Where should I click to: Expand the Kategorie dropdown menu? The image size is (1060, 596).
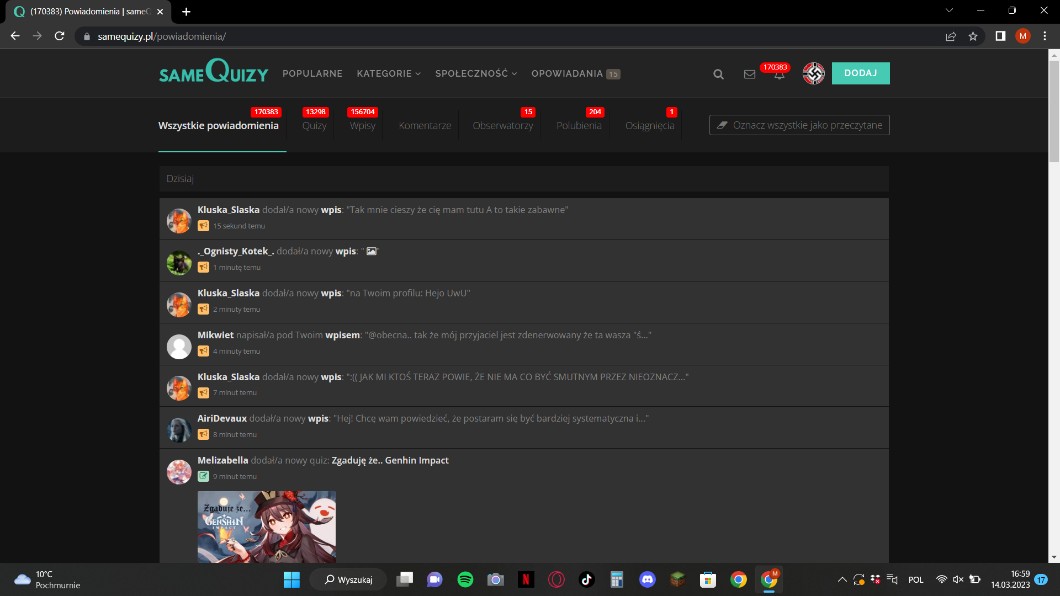tap(388, 74)
